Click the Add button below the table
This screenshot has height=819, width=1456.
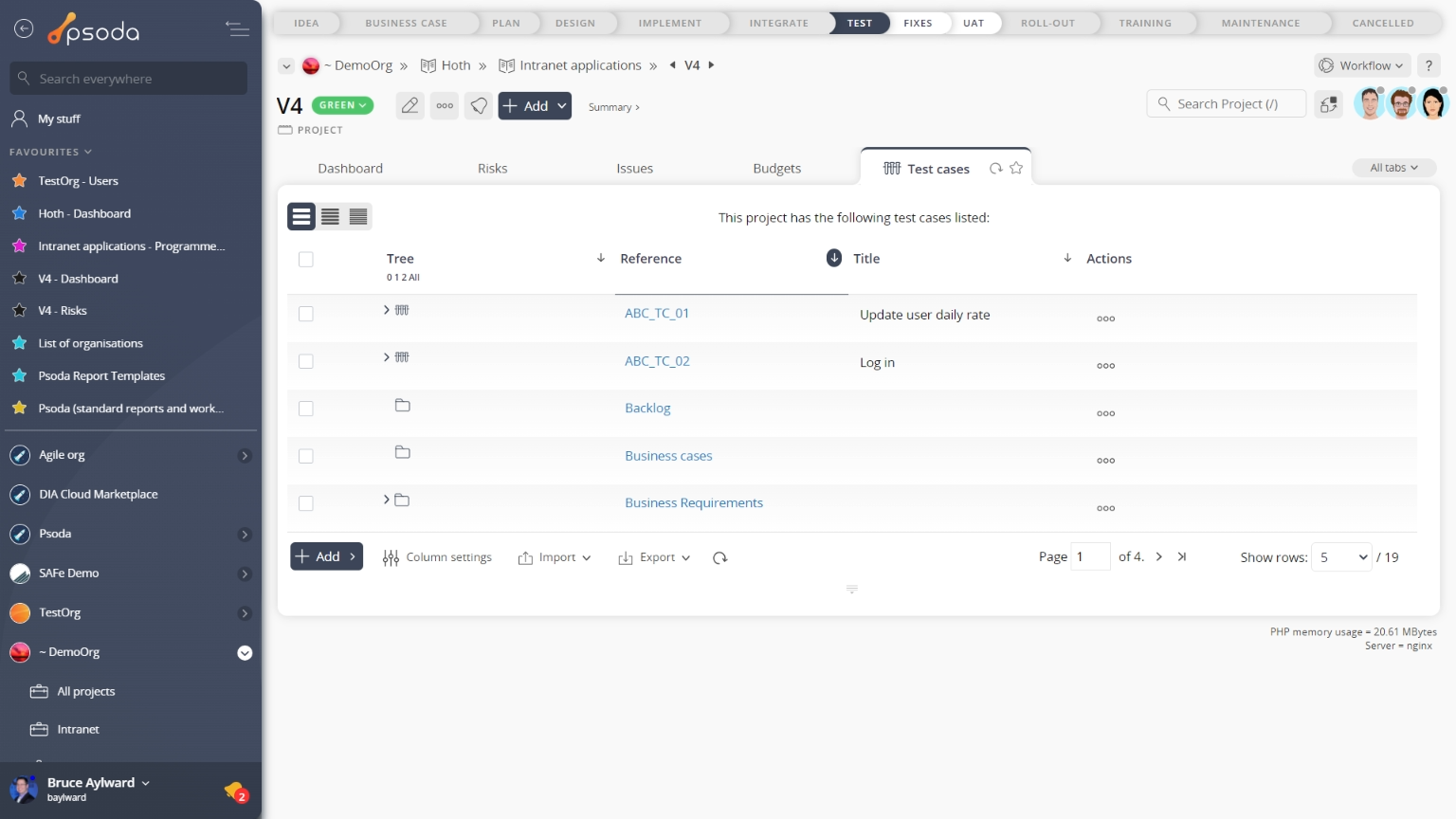(326, 556)
